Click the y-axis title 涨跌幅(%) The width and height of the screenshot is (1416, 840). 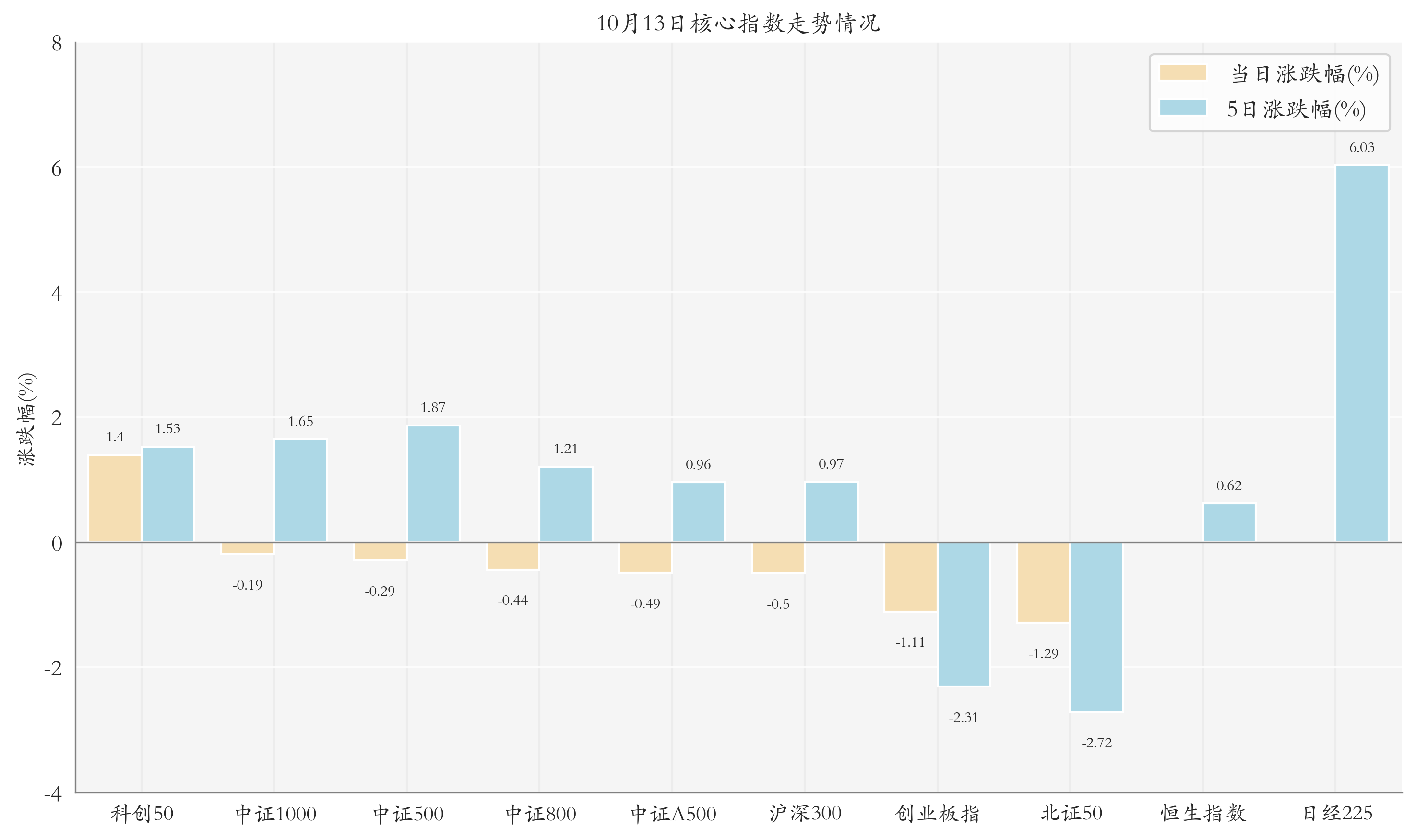(x=26, y=419)
